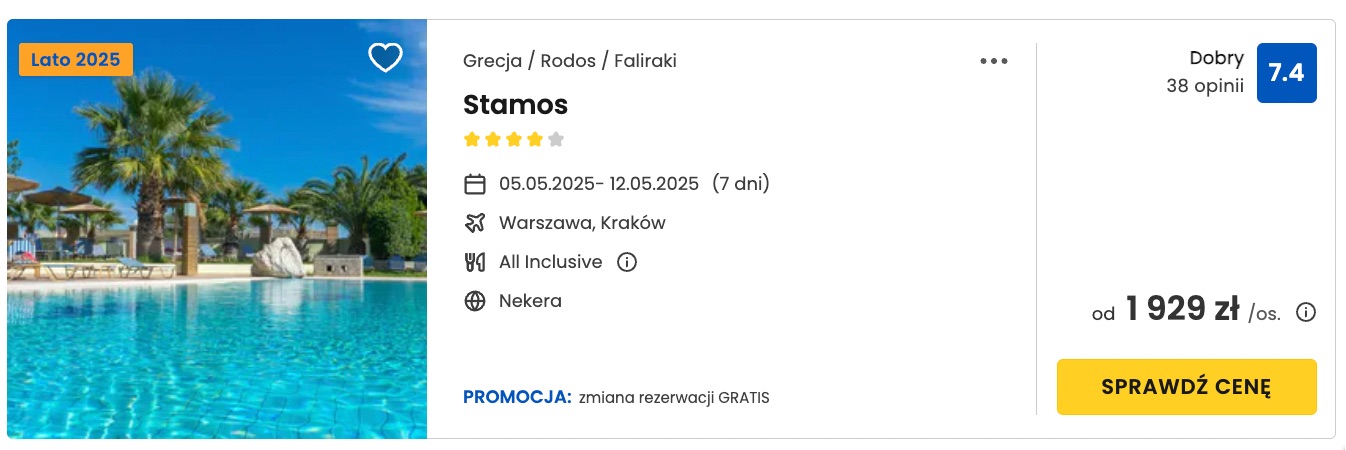Image resolution: width=1346 pixels, height=450 pixels.
Task: Click the Lato 2025 orange badge
Action: coord(75,59)
